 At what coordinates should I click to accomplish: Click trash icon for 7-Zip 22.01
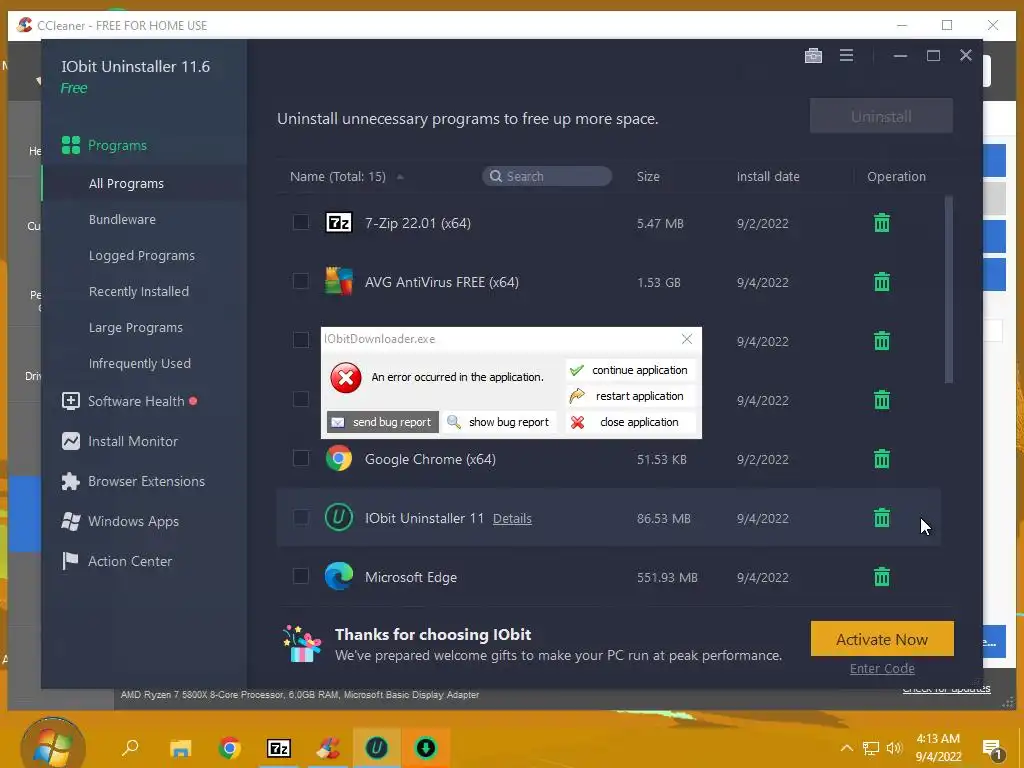882,223
